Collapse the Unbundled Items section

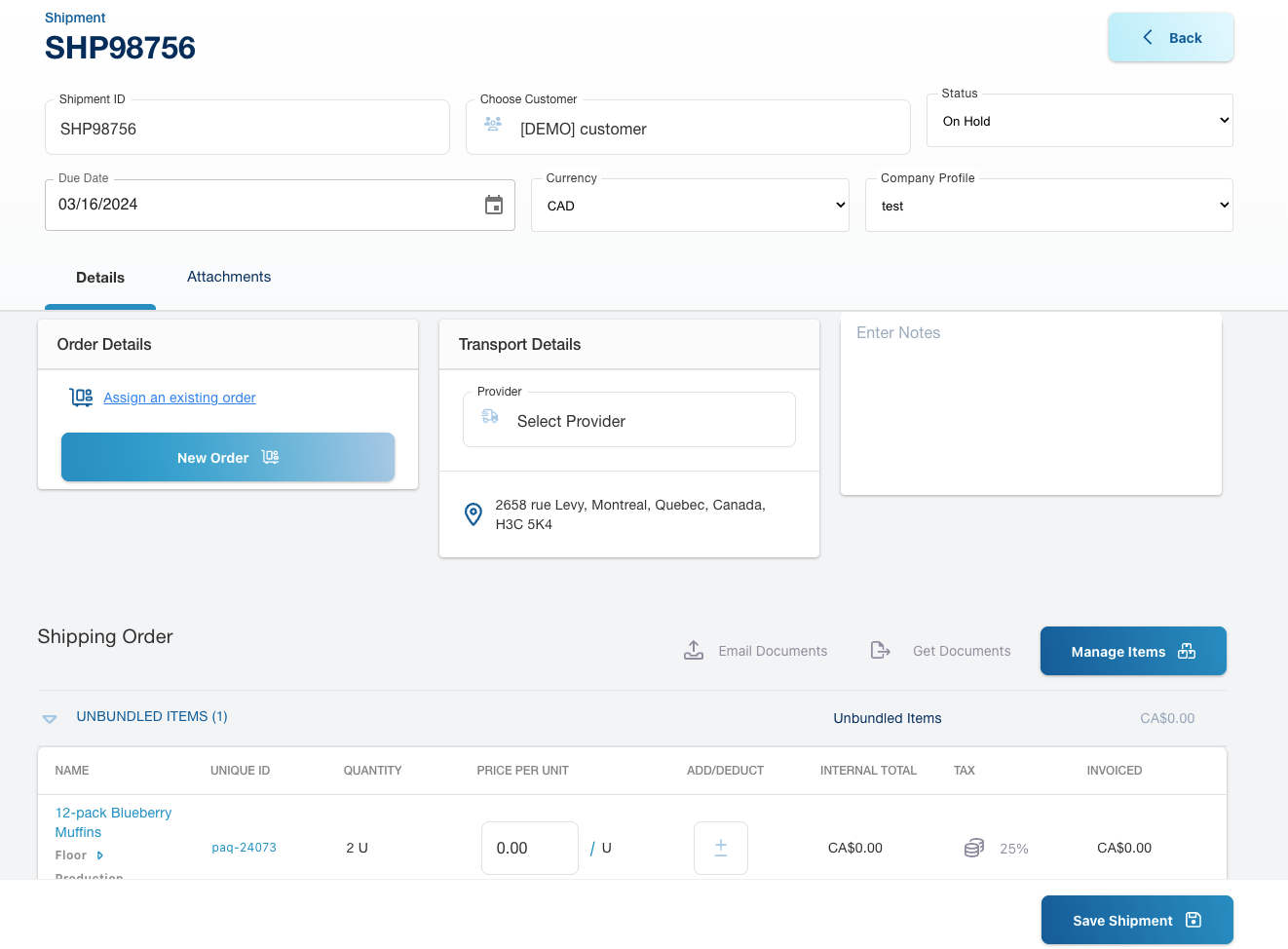50,718
